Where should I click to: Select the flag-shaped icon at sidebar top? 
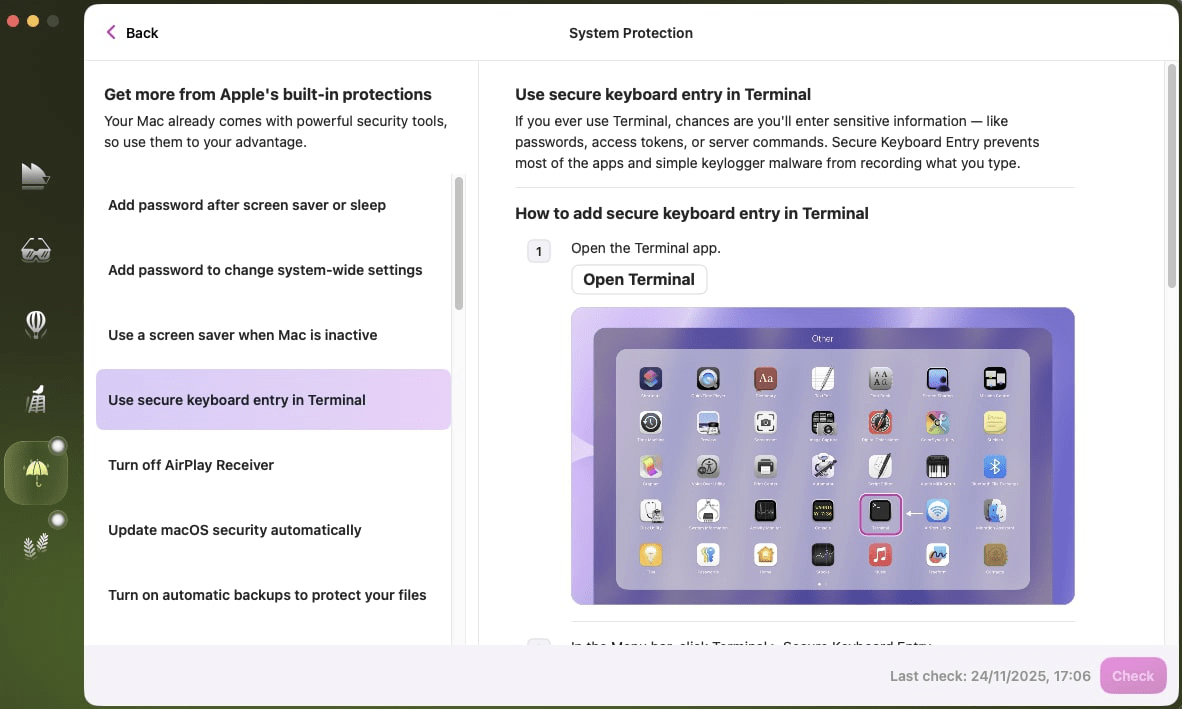(x=36, y=176)
